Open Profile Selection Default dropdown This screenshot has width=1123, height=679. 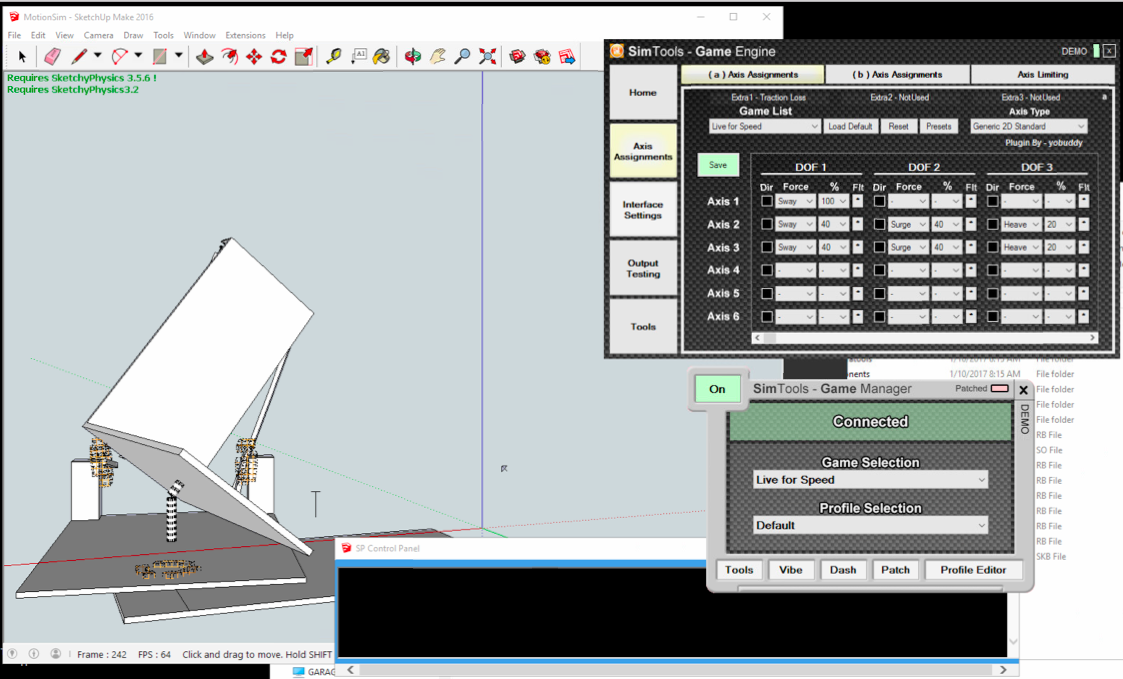click(870, 525)
